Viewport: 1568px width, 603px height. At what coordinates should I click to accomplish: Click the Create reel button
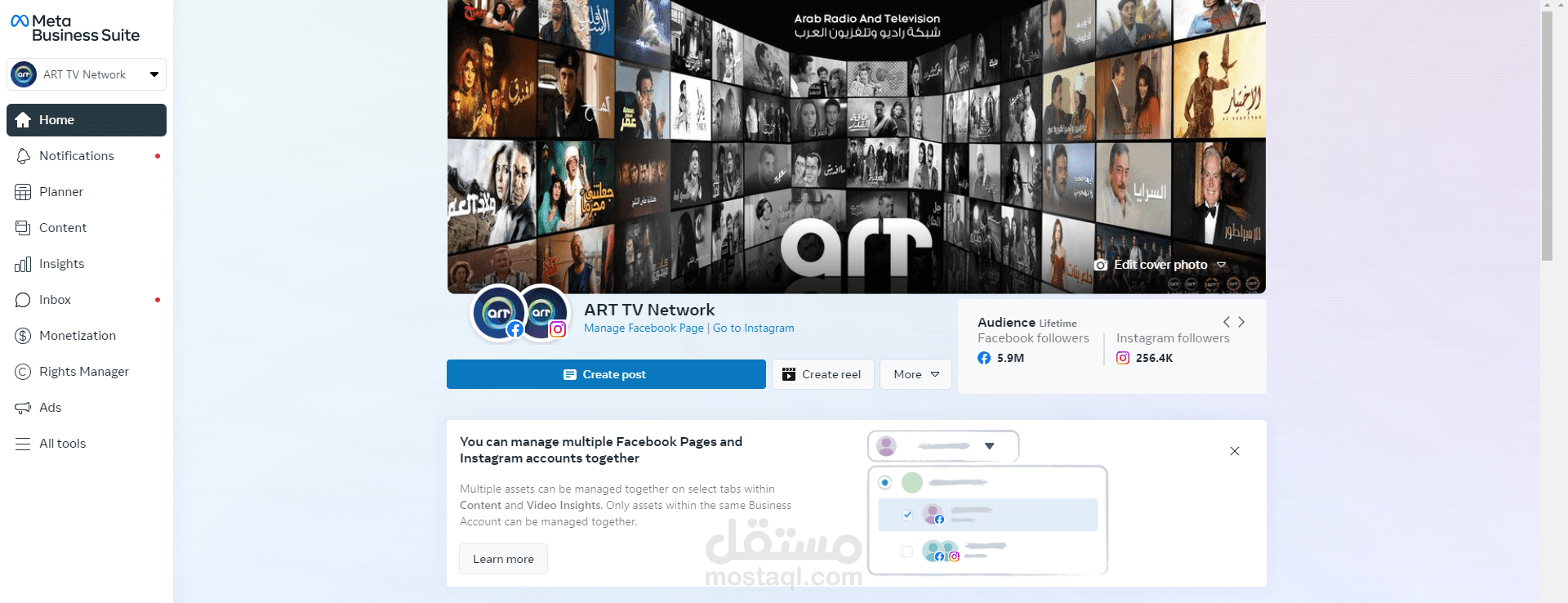pyautogui.click(x=822, y=374)
